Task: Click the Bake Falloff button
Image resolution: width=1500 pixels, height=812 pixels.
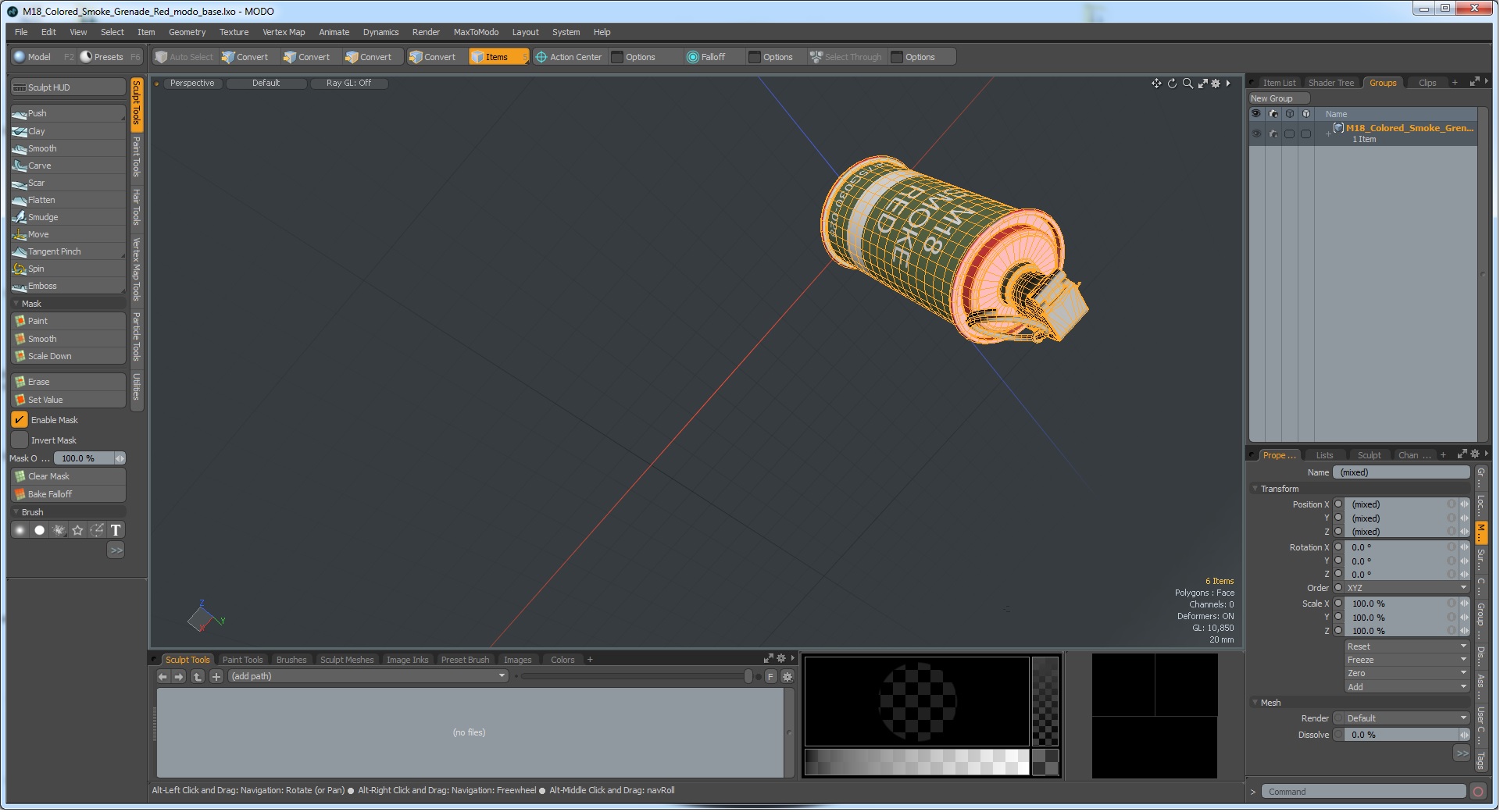Action: point(68,494)
